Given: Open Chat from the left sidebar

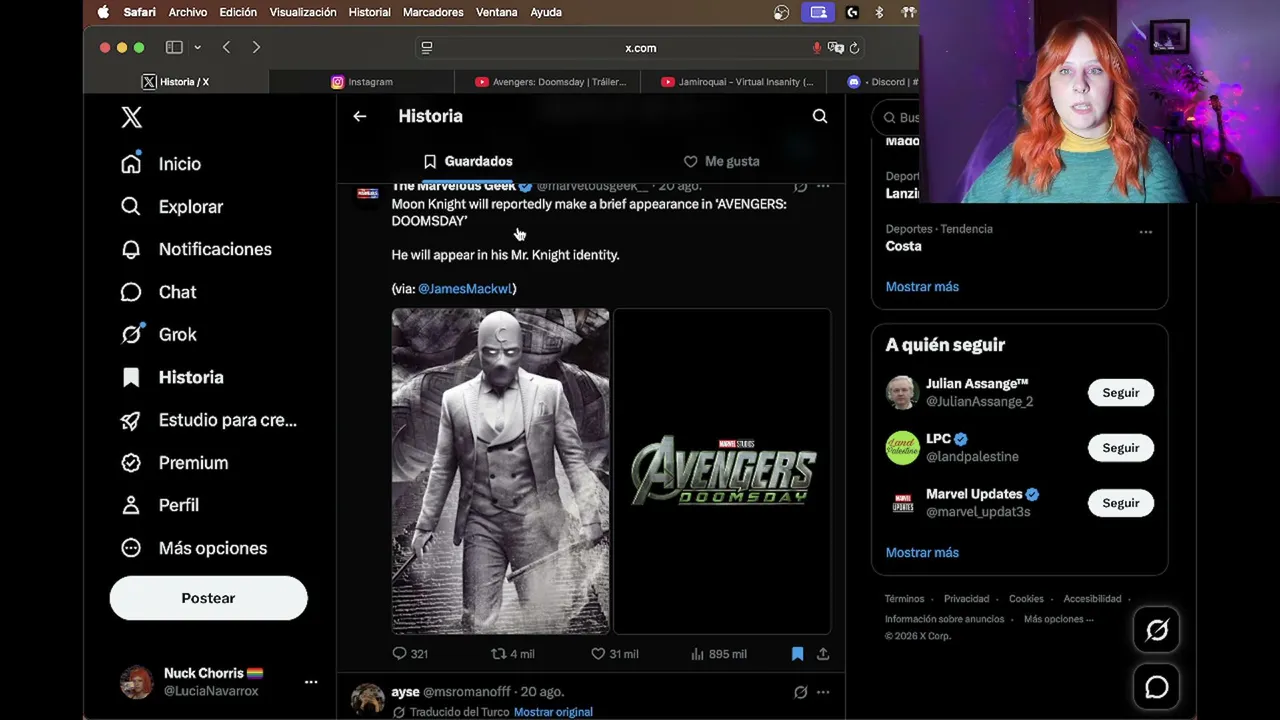Looking at the screenshot, I should [x=158, y=292].
